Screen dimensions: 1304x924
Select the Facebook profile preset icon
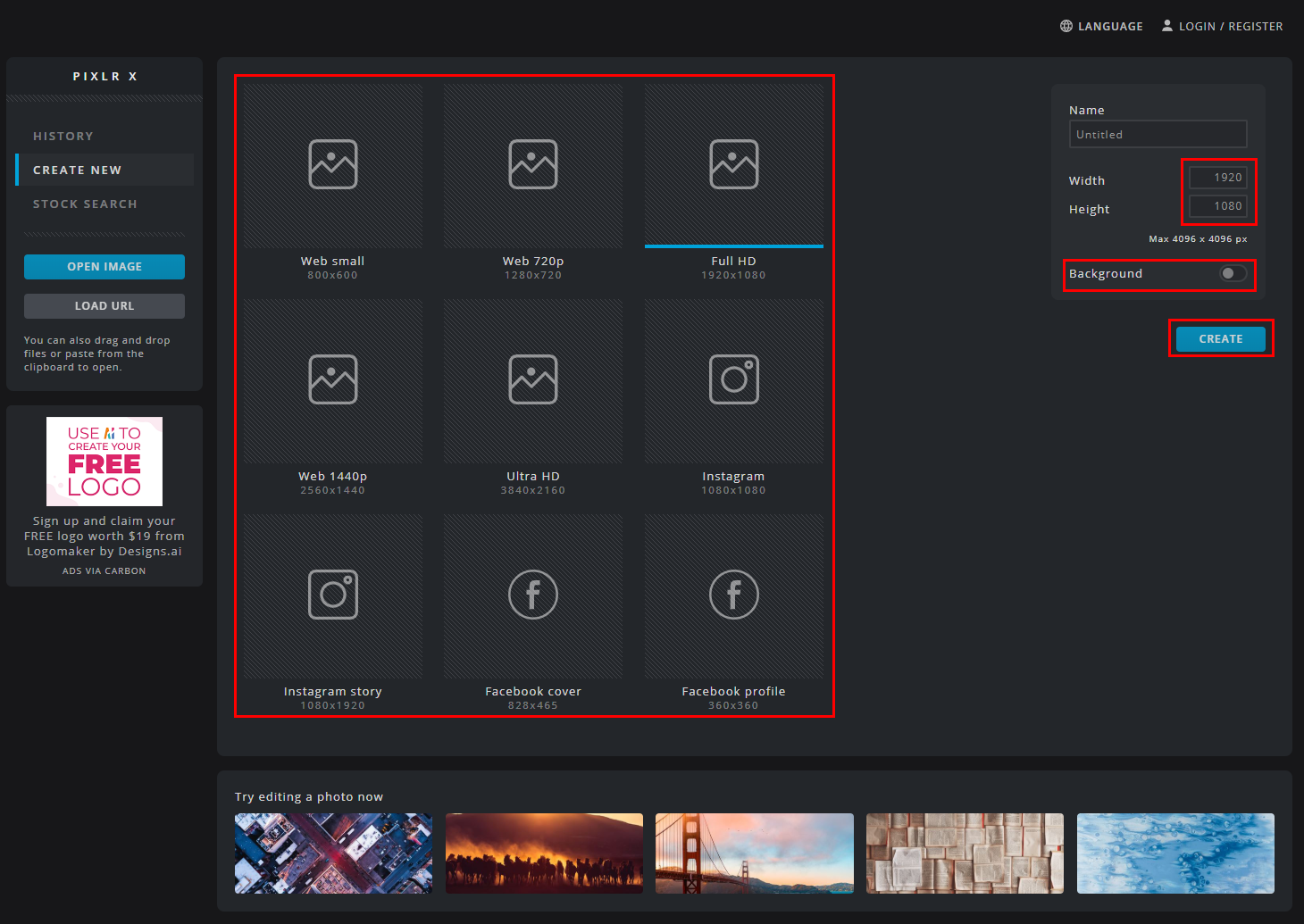pyautogui.click(x=734, y=595)
